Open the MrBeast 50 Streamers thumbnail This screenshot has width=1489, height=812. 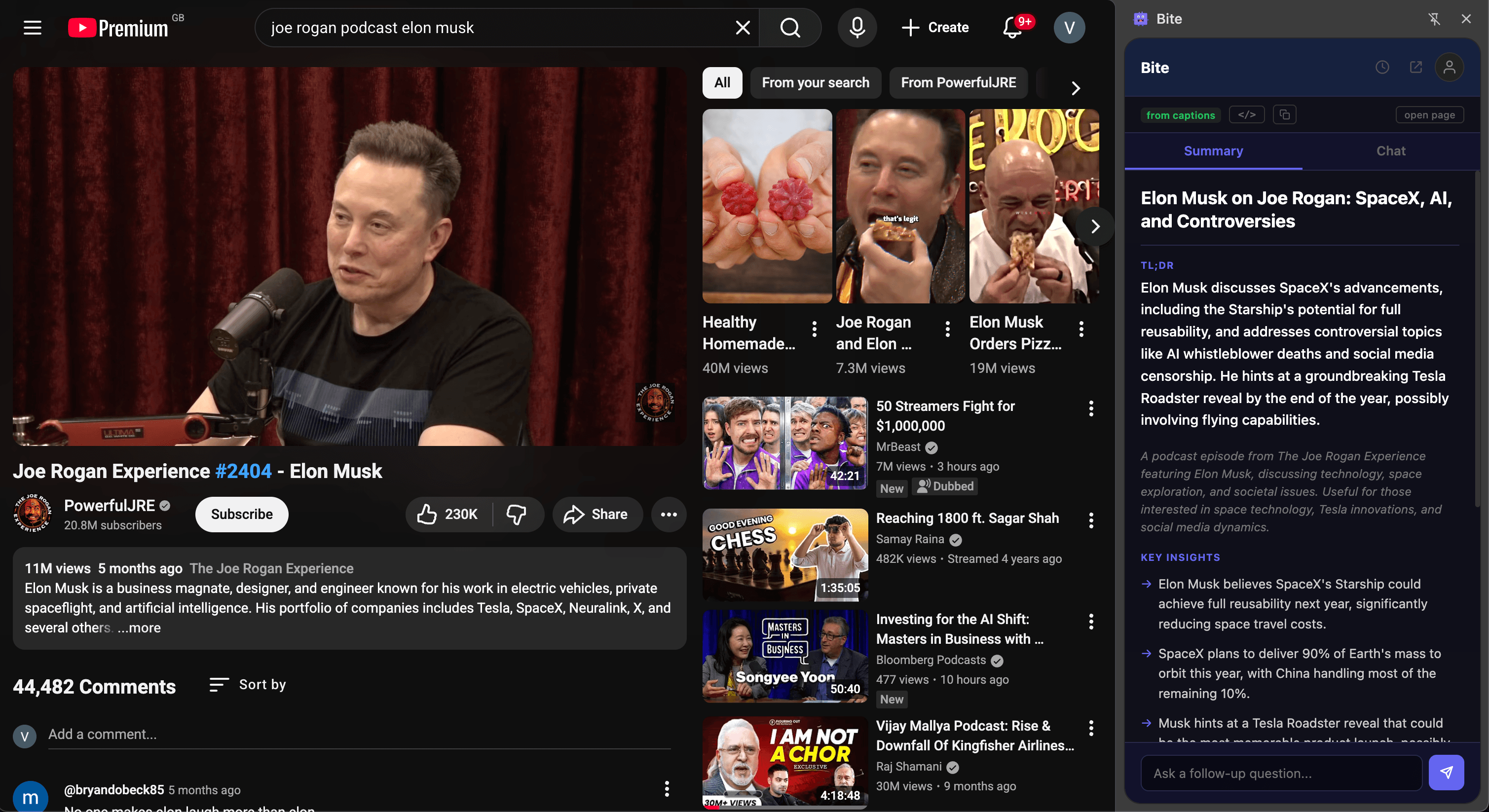click(784, 443)
